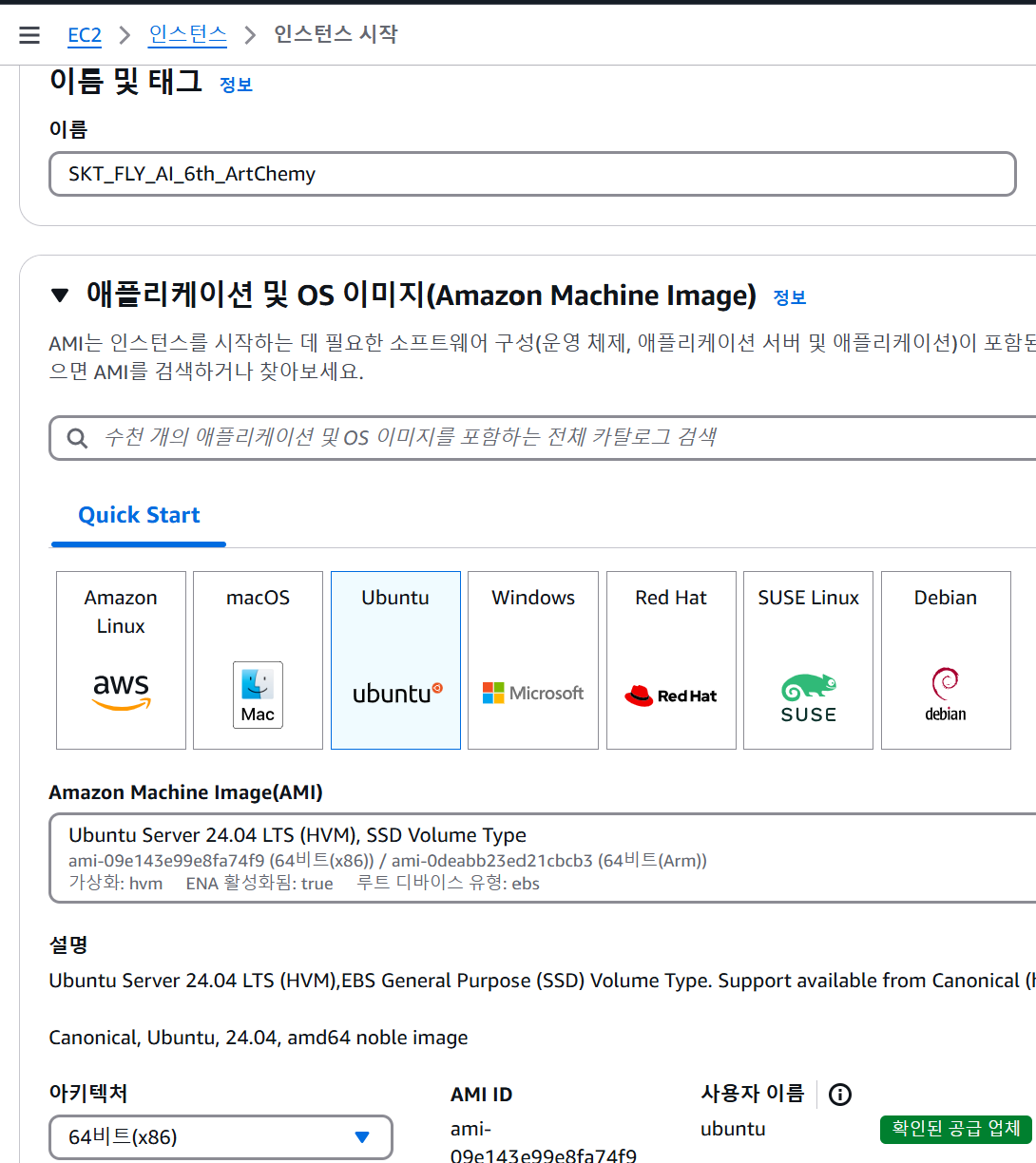Open the 아키텍처 64비트(x86) dropdown
This screenshot has height=1163, width=1036.
click(221, 1137)
